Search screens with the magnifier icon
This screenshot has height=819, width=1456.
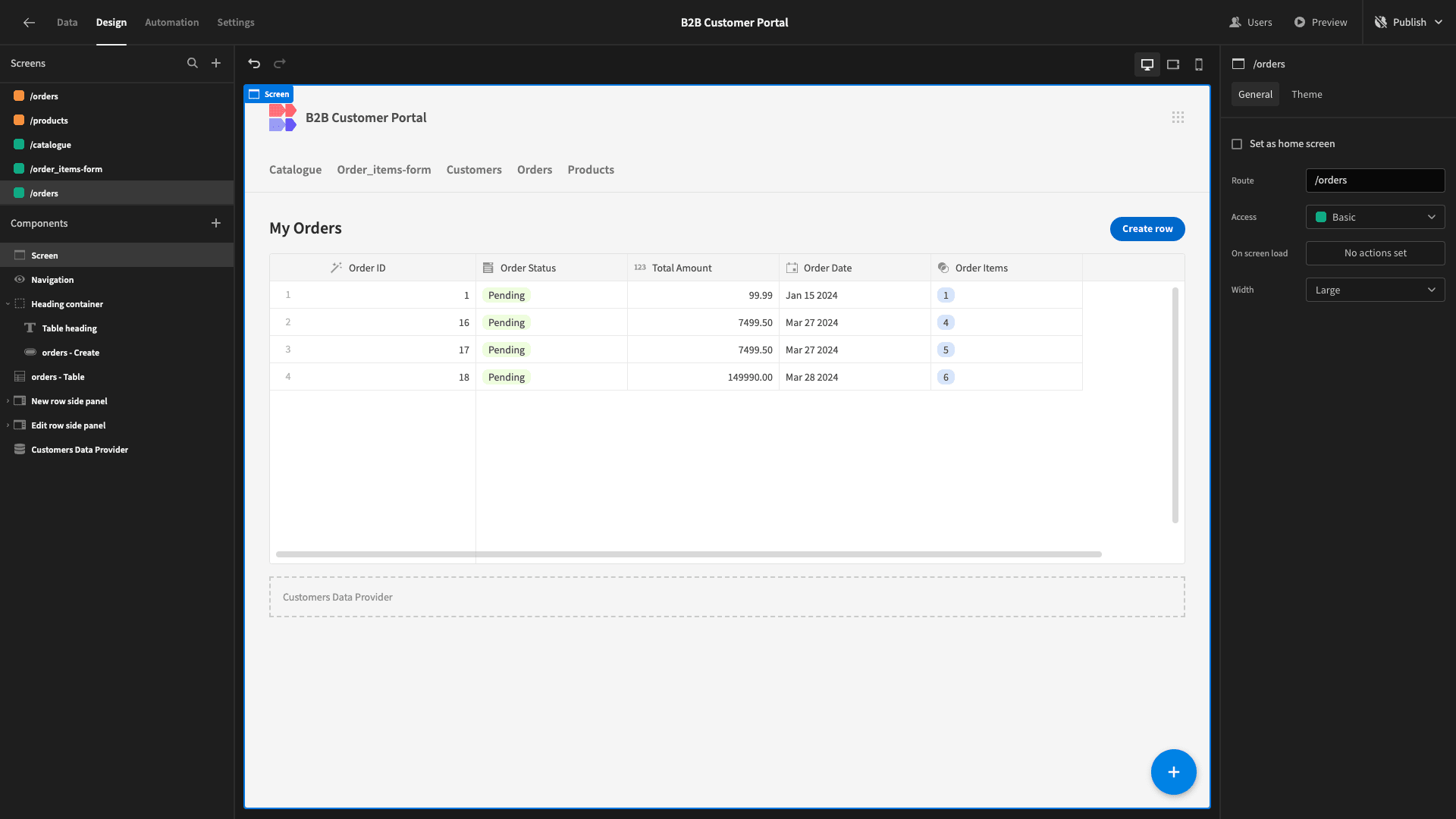click(193, 63)
